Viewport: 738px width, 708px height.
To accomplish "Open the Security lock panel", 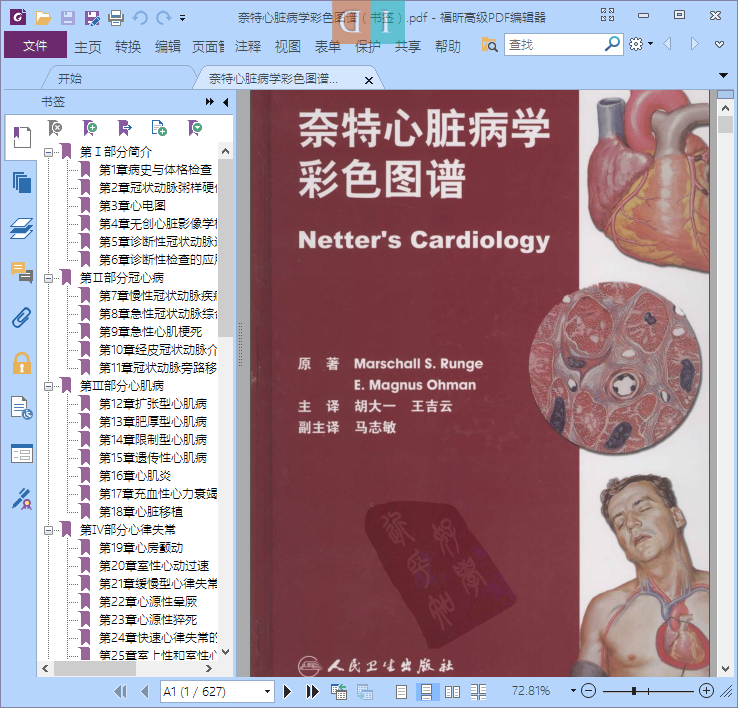I will 22,363.
